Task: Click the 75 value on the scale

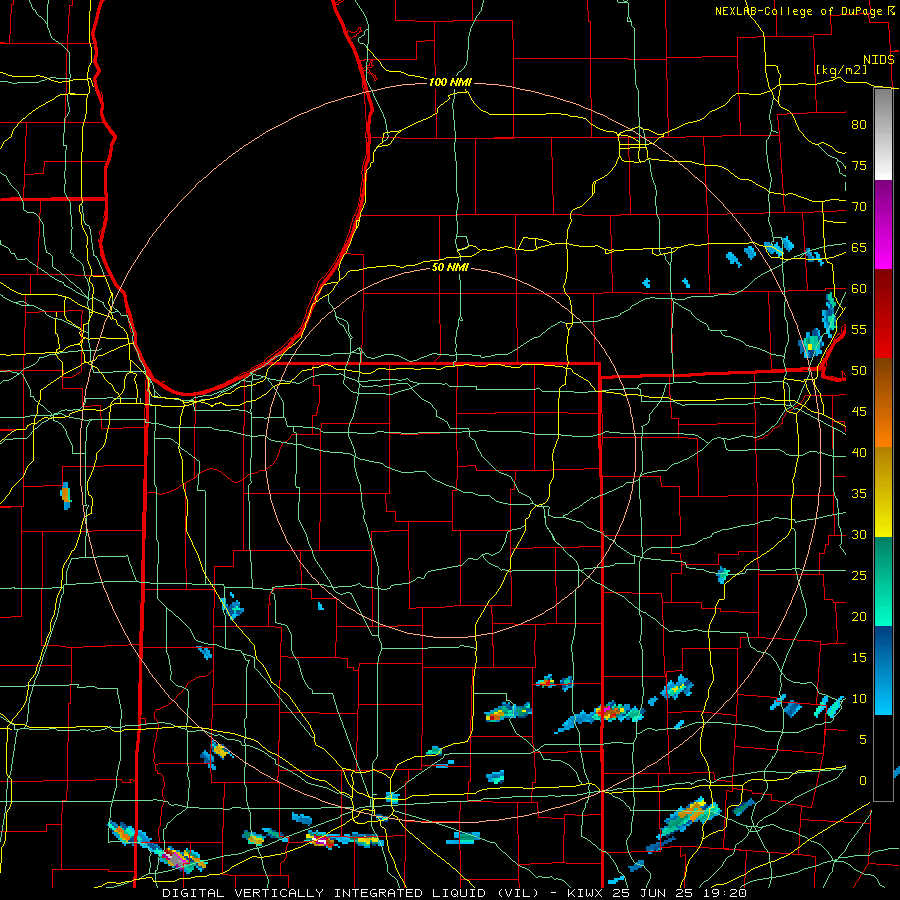Action: point(859,166)
